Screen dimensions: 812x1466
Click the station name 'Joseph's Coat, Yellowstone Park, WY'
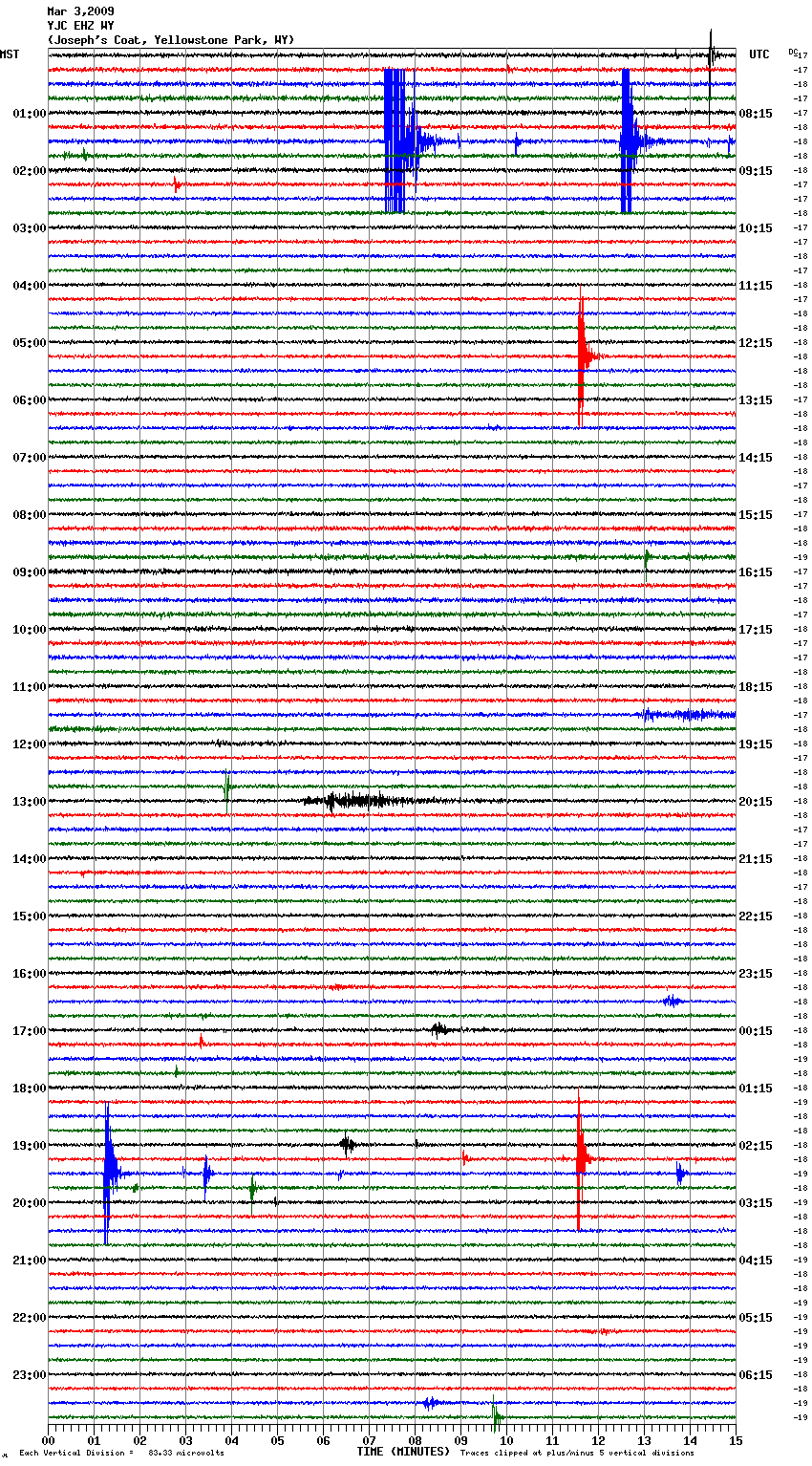point(171,40)
